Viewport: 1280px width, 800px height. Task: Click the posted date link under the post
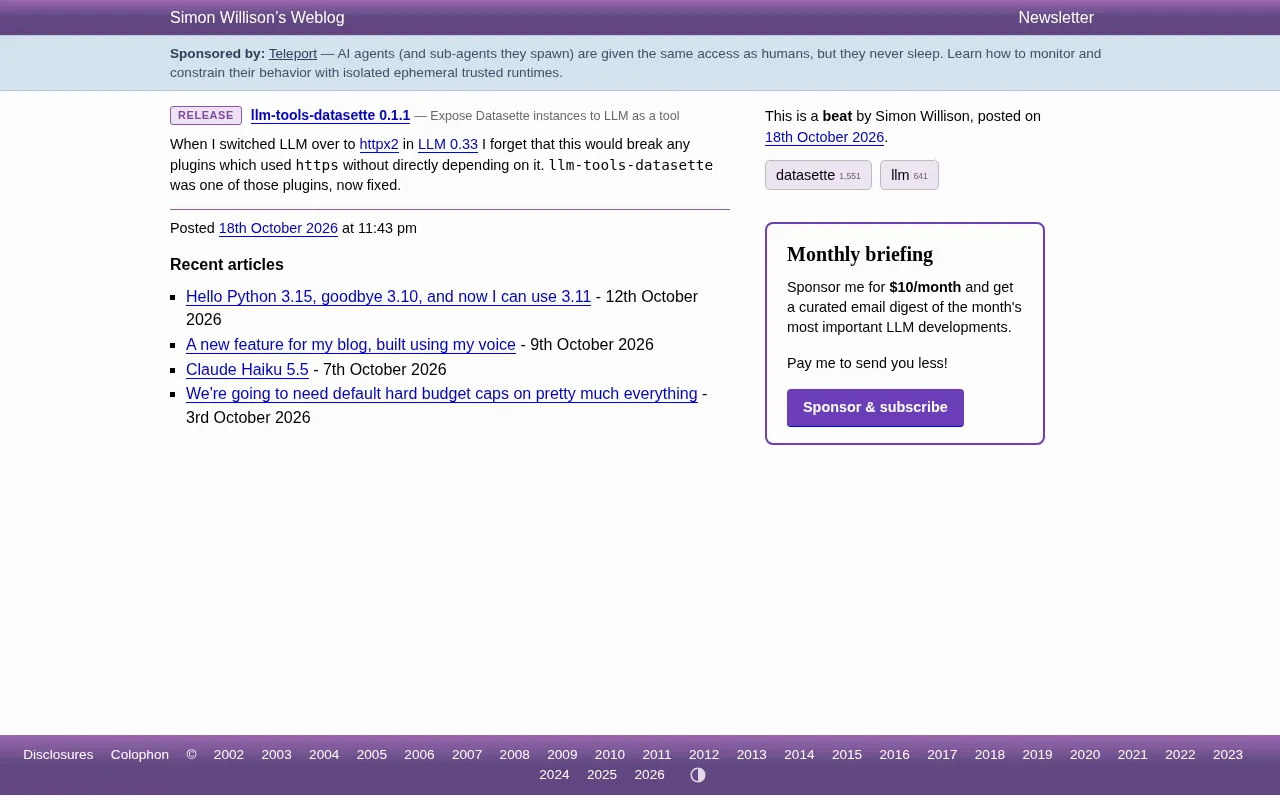pyautogui.click(x=278, y=229)
